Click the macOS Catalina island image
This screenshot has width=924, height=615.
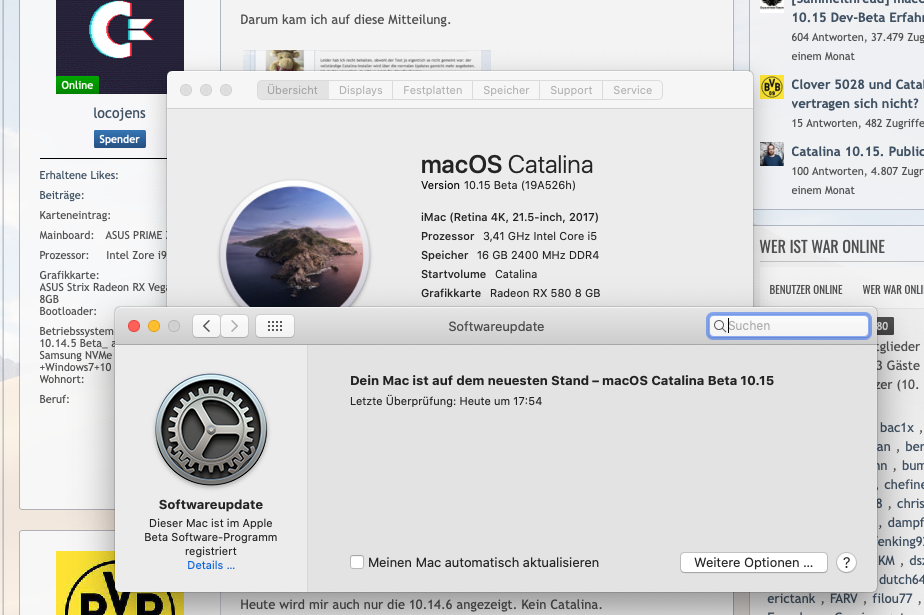tap(295, 246)
